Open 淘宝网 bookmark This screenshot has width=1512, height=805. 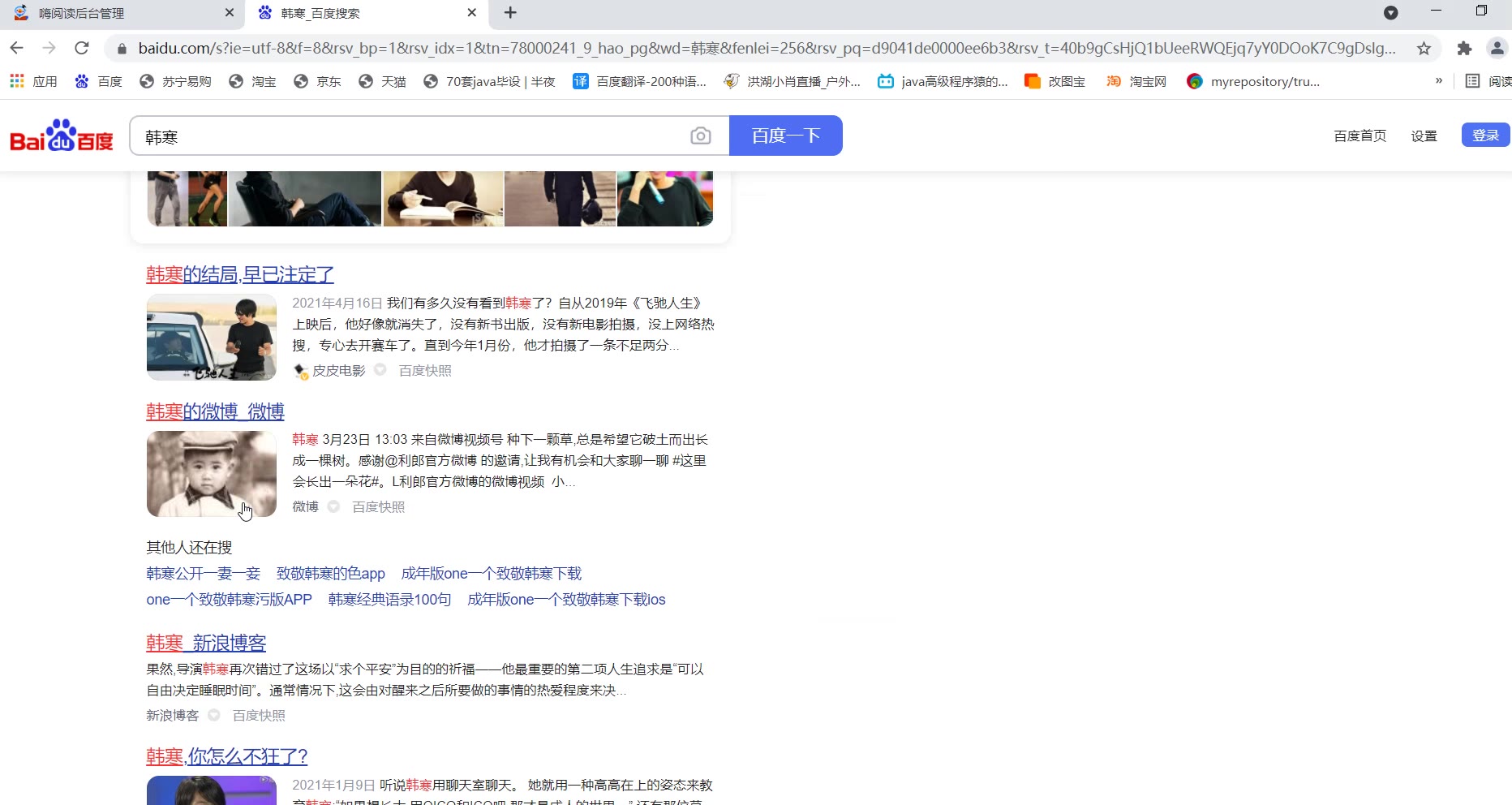pyautogui.click(x=1136, y=81)
